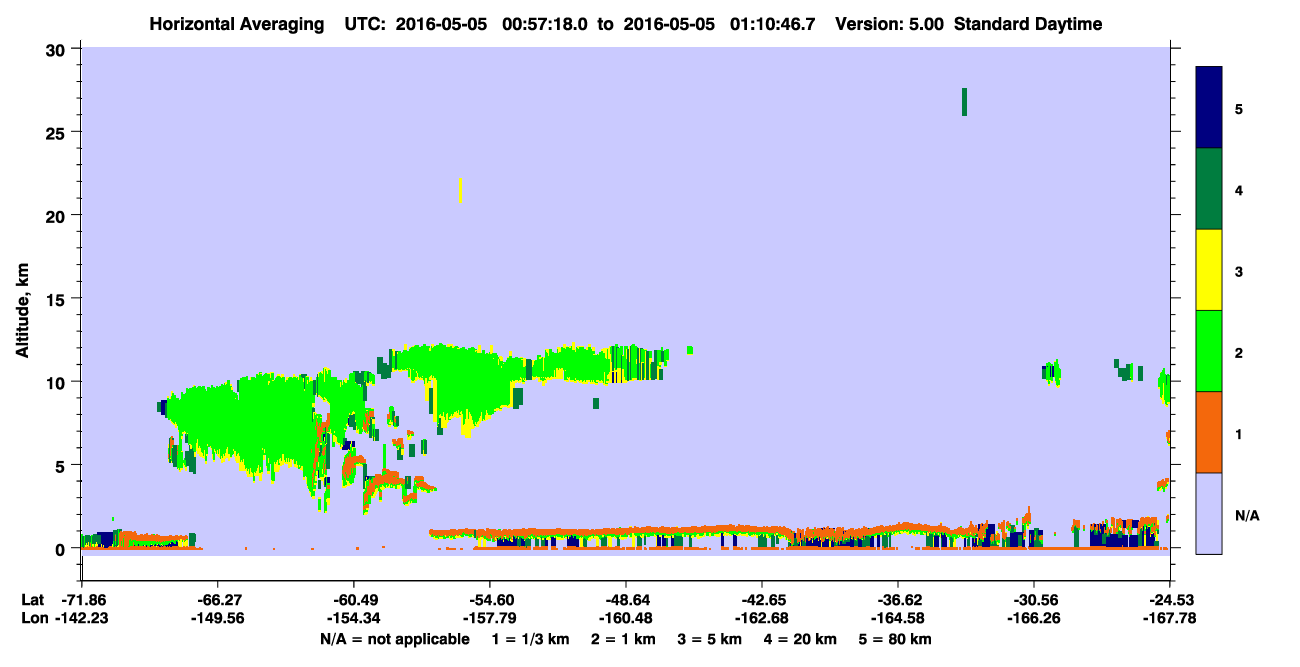
Task: Click the orange color bar segment 1
Action: point(1209,432)
